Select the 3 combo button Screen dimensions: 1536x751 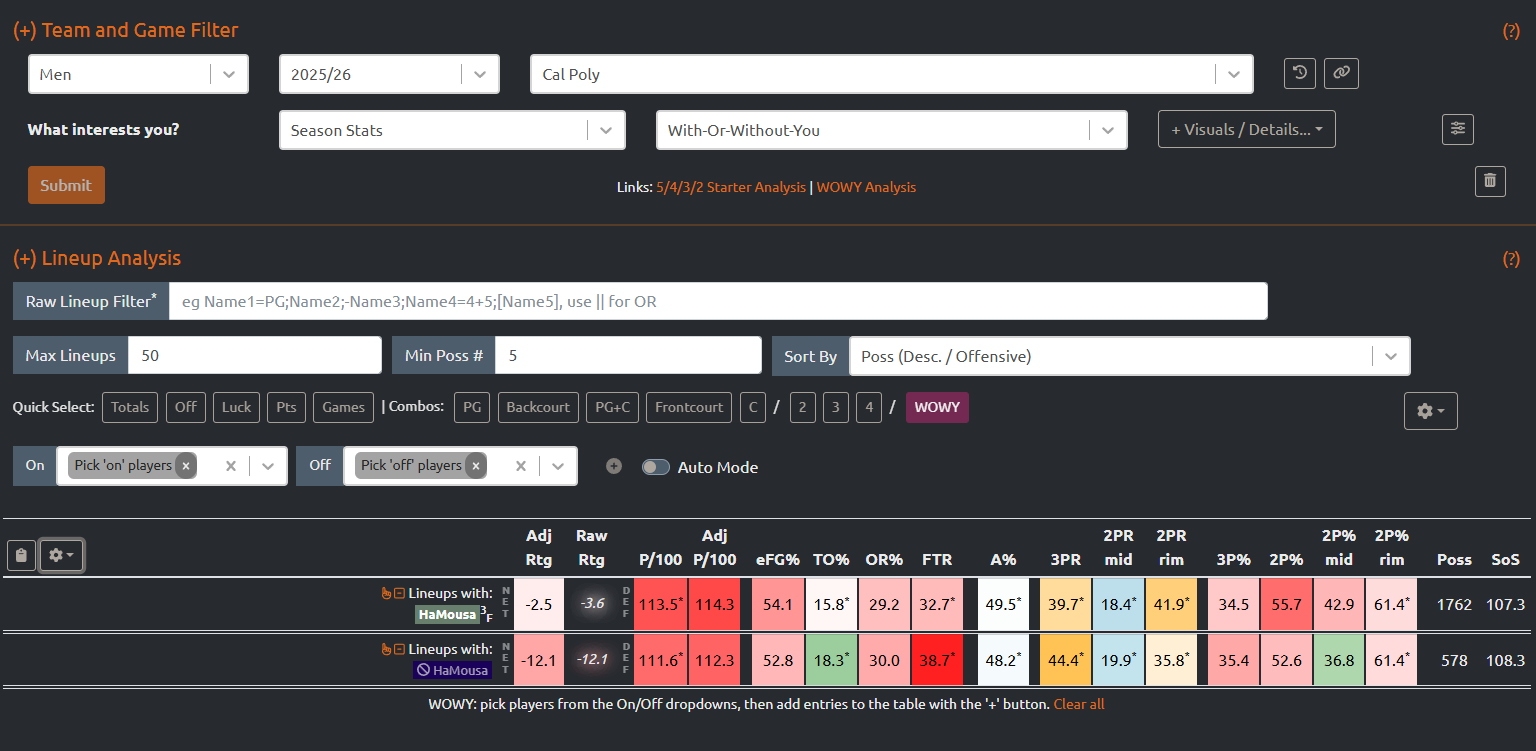(x=836, y=407)
